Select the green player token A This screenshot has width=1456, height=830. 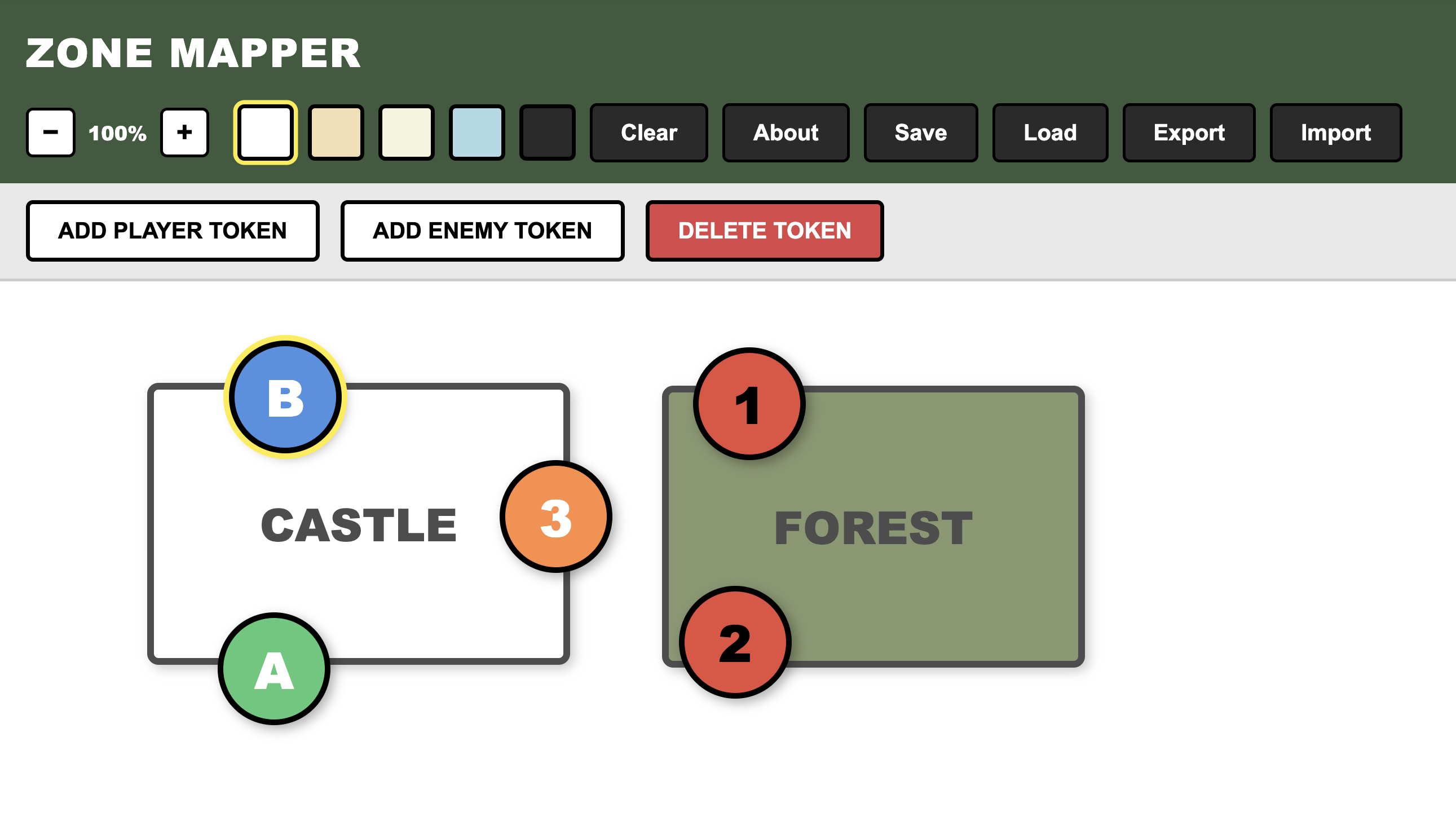pos(274,669)
